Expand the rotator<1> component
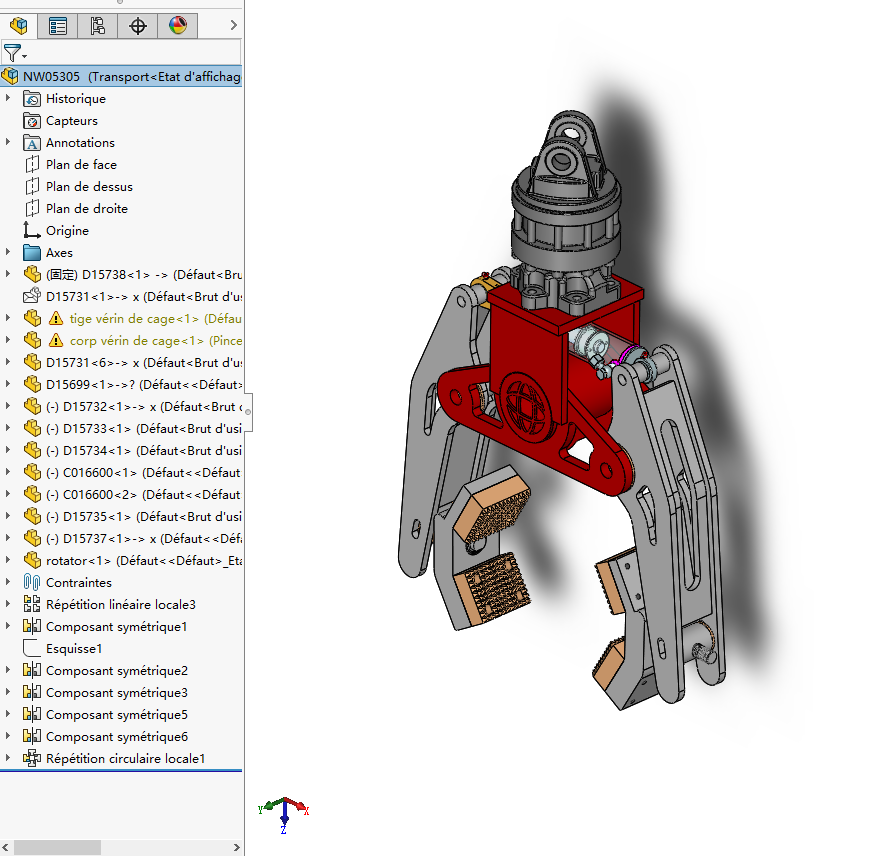Screen dimensions: 891x856 10,560
